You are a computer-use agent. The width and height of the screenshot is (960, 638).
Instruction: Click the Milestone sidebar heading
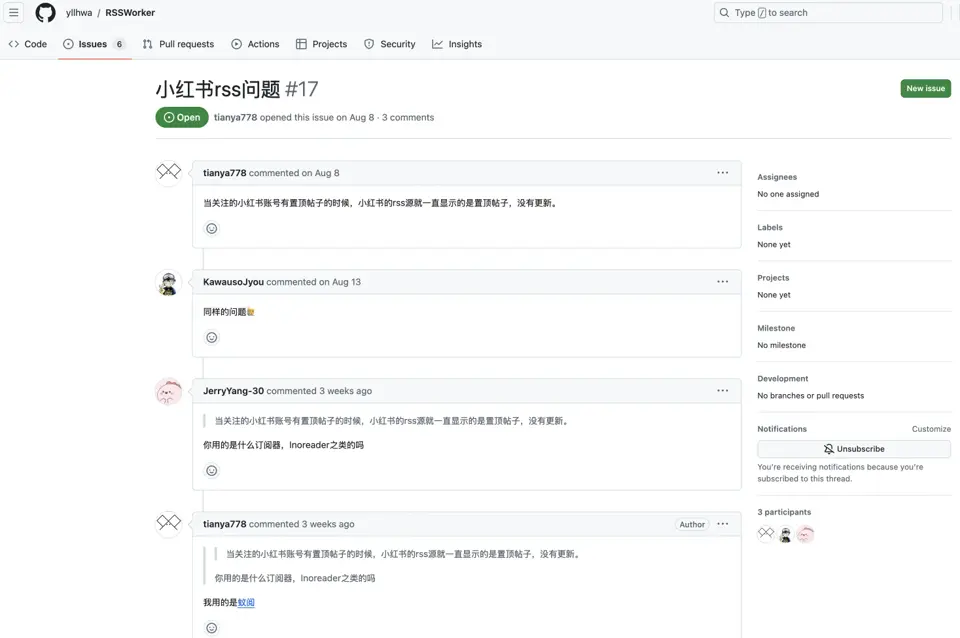[x=776, y=328]
